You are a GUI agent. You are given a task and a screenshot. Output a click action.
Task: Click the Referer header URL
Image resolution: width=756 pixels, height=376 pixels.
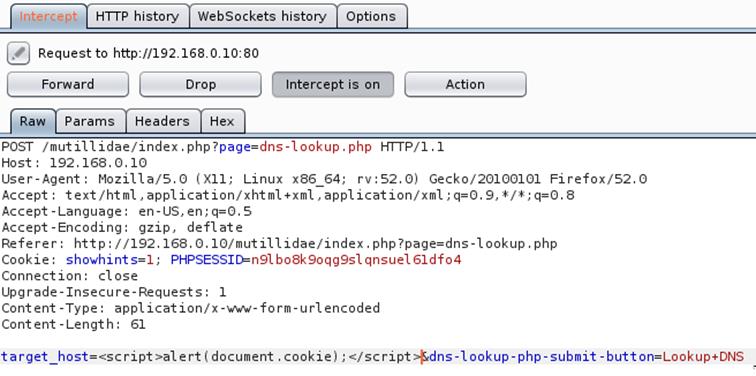[x=315, y=243]
